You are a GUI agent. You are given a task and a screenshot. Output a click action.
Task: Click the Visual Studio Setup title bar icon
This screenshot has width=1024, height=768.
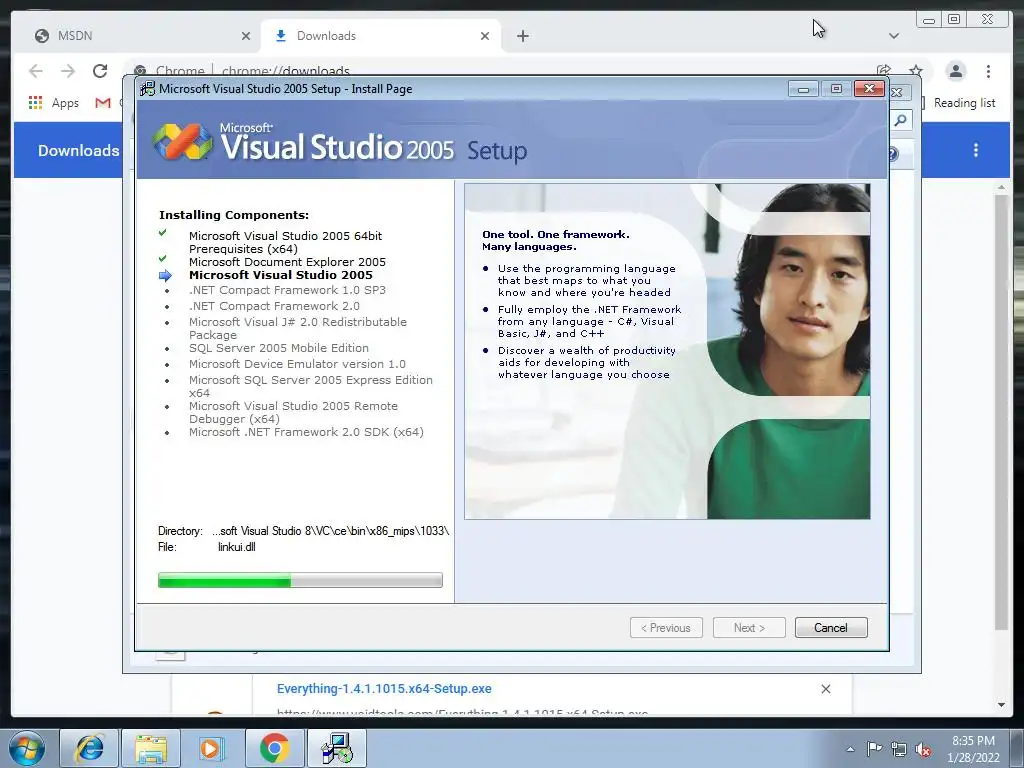coord(148,89)
